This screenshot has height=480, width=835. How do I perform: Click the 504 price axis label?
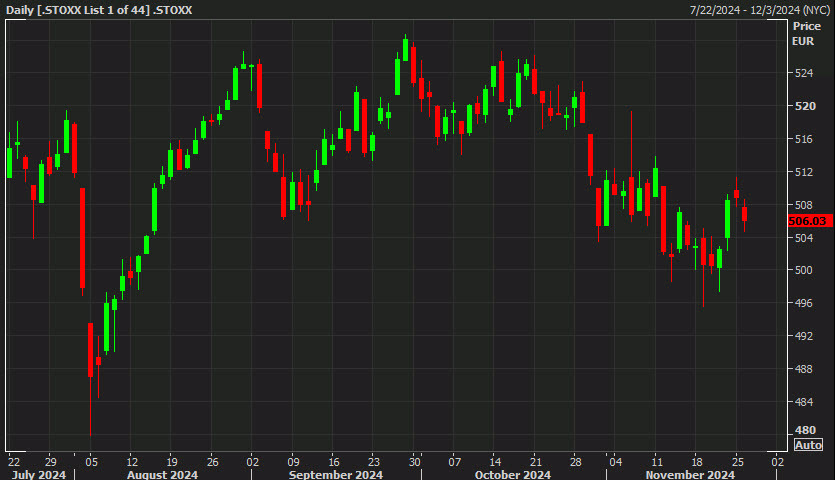tap(804, 238)
